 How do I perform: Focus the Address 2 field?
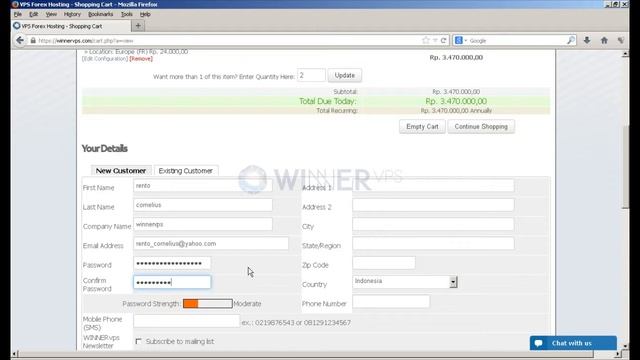[433, 205]
